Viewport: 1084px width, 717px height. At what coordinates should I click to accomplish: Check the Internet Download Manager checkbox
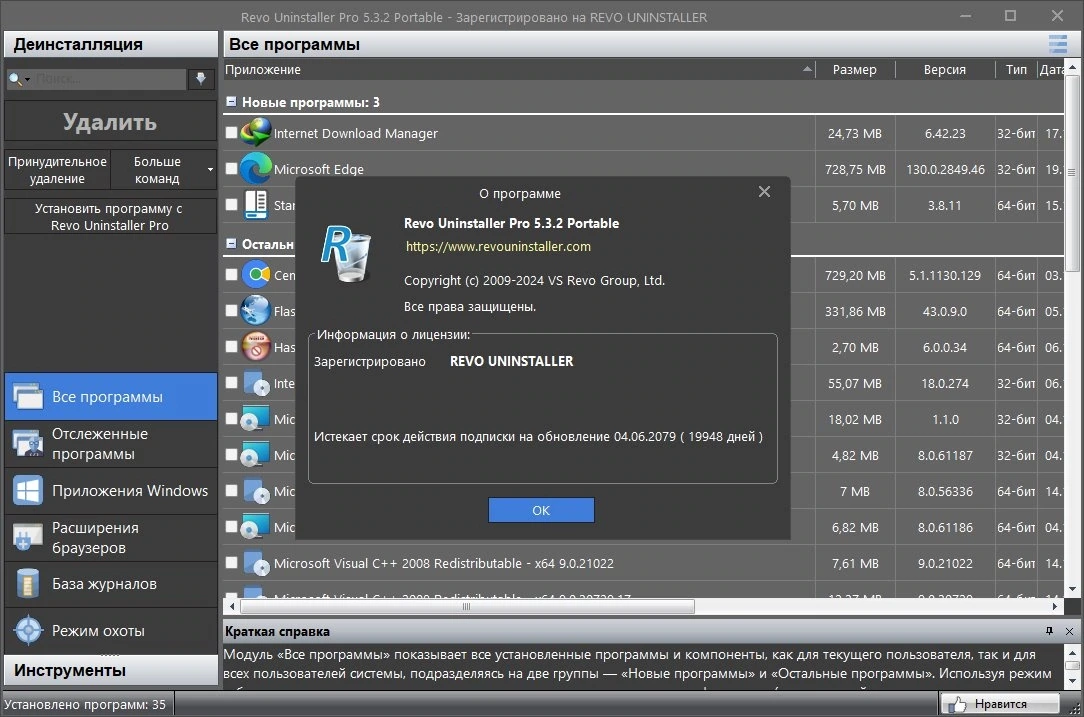coord(232,132)
